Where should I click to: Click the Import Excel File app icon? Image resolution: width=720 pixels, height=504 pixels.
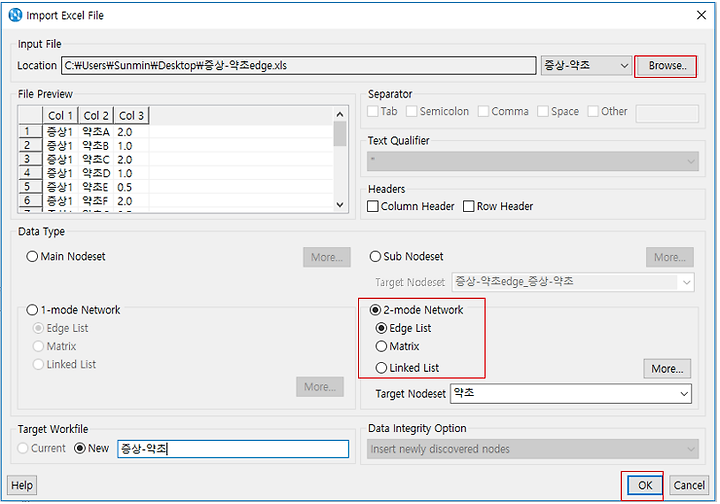point(15,15)
